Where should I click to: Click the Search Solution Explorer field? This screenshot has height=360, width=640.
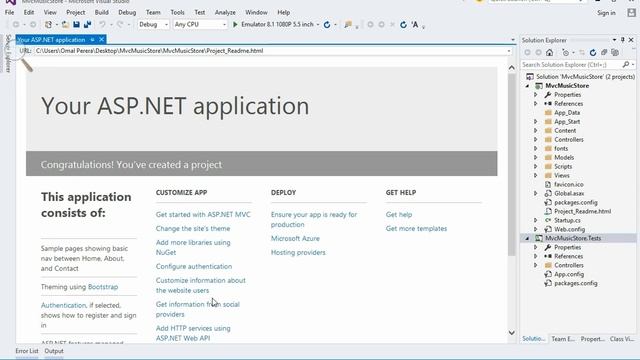[x=571, y=64]
